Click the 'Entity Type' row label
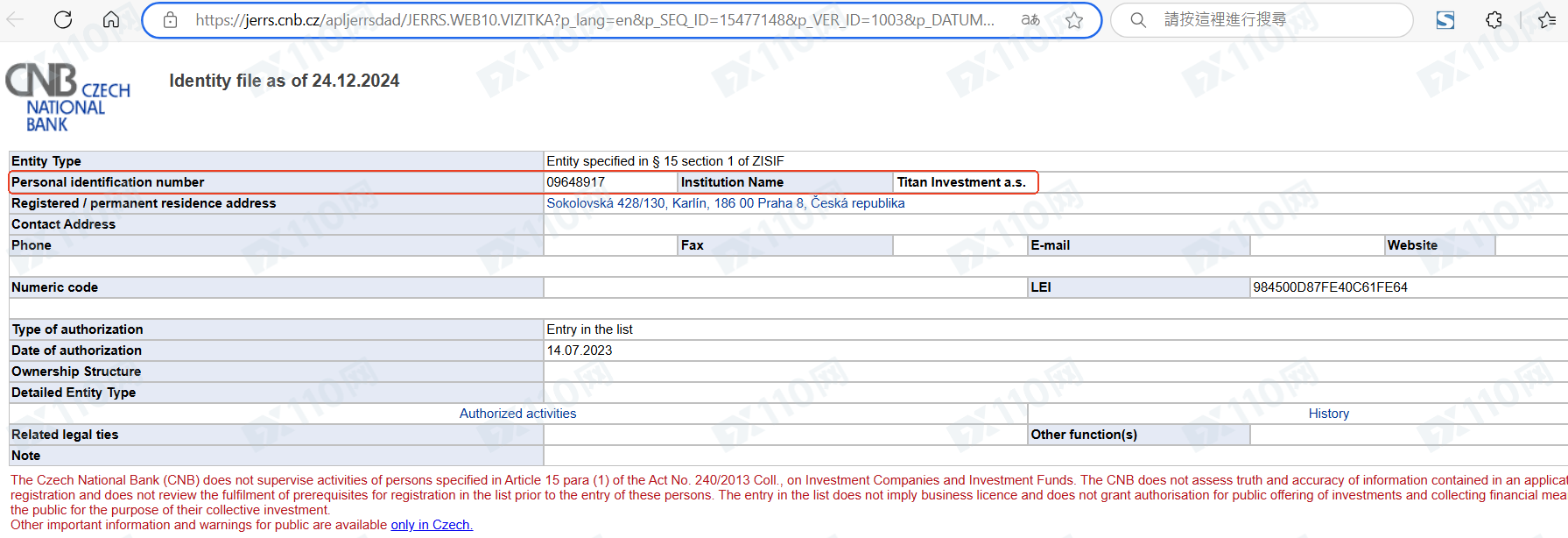Image resolution: width=1568 pixels, height=538 pixels. [46, 161]
